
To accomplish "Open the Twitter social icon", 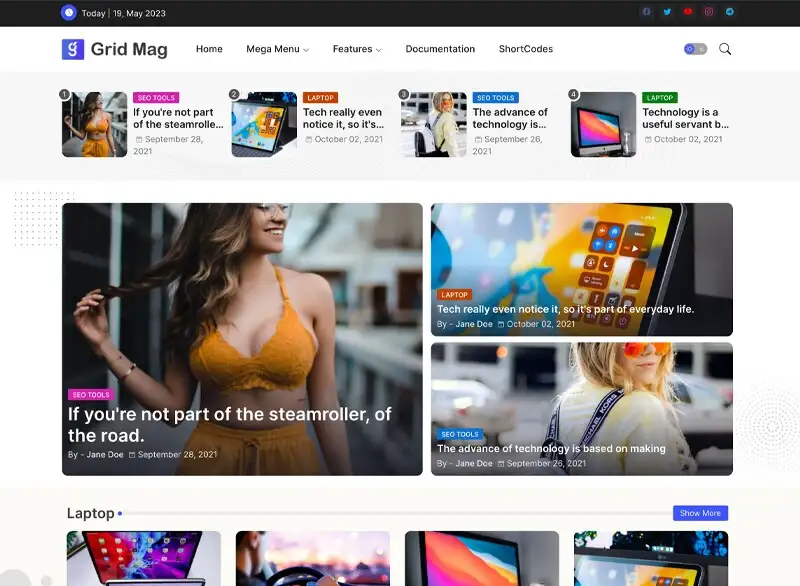I will (667, 12).
